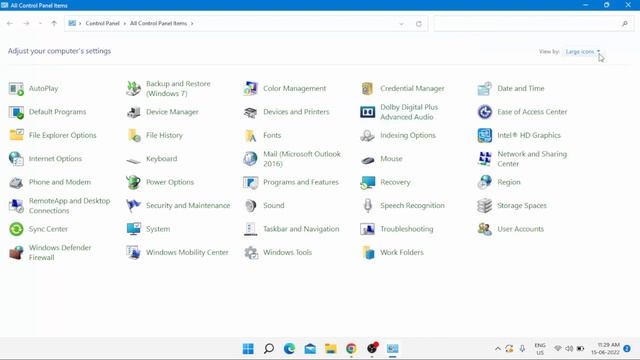
Task: Open the Sync Center icon
Action: 16,229
